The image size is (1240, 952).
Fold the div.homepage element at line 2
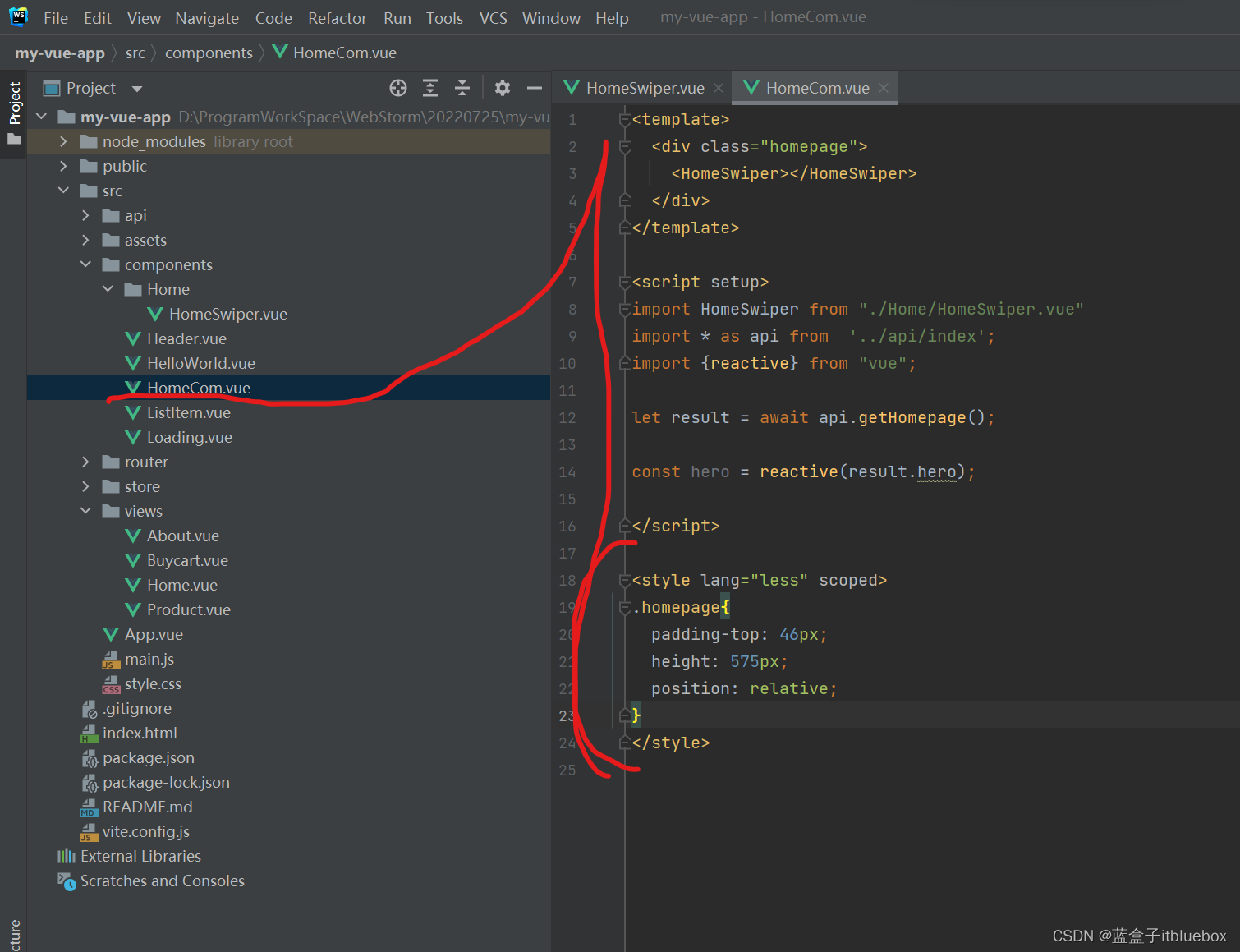point(625,147)
